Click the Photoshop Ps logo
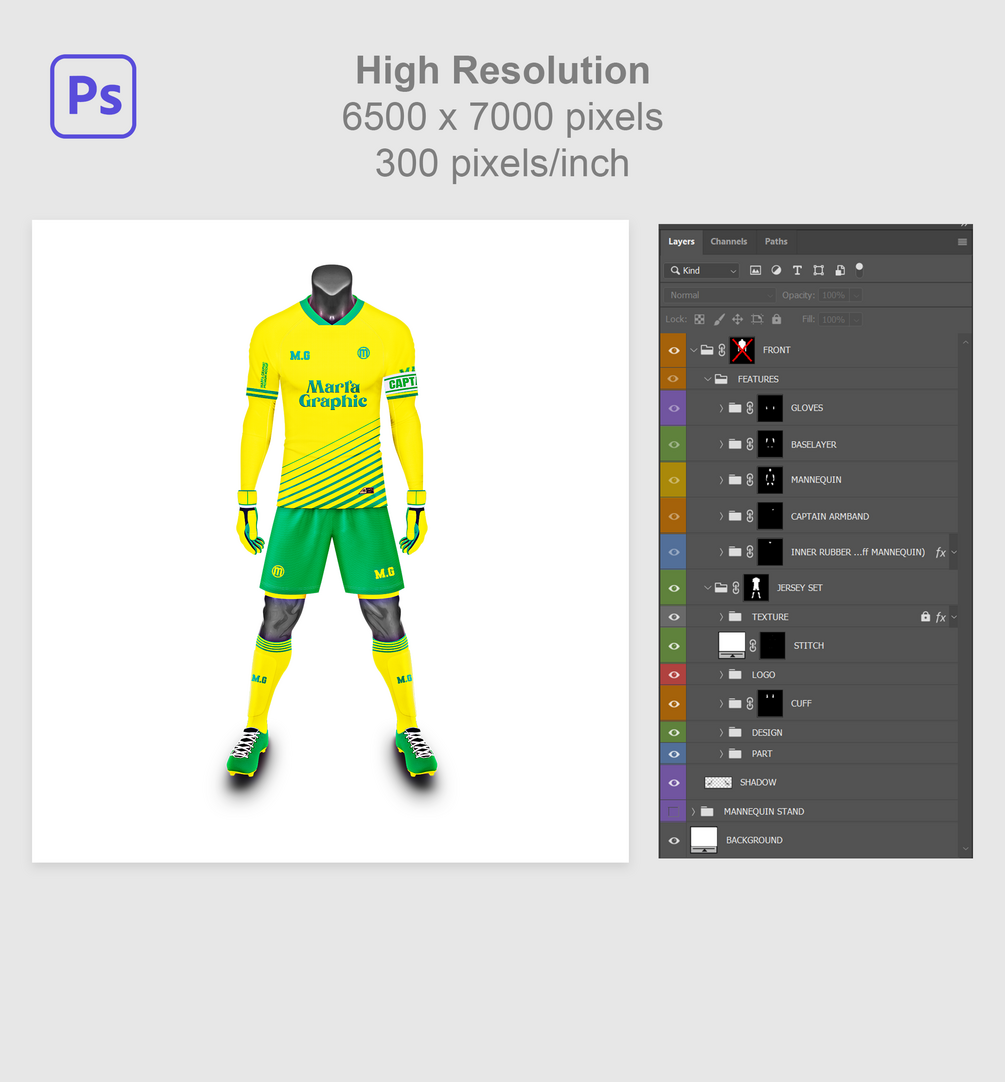Image resolution: width=1005 pixels, height=1082 pixels. (x=93, y=97)
